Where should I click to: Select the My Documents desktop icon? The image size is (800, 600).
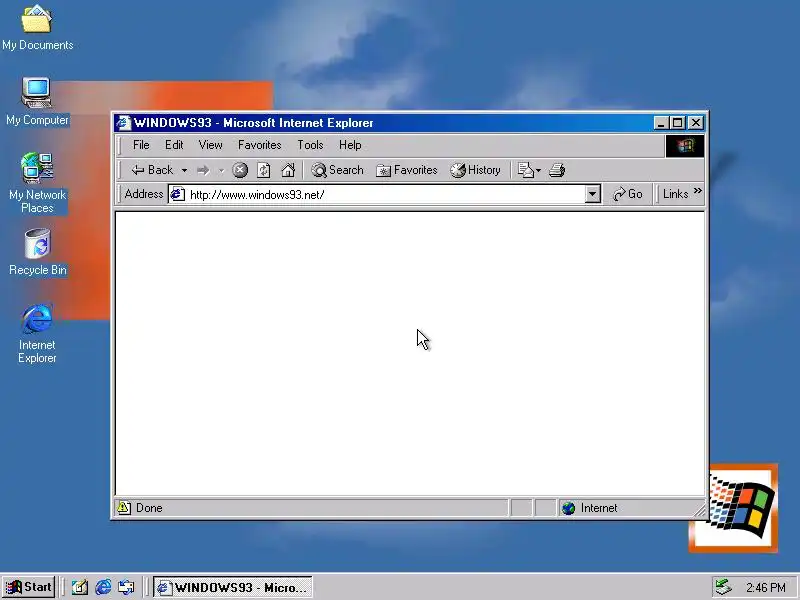[x=37, y=28]
